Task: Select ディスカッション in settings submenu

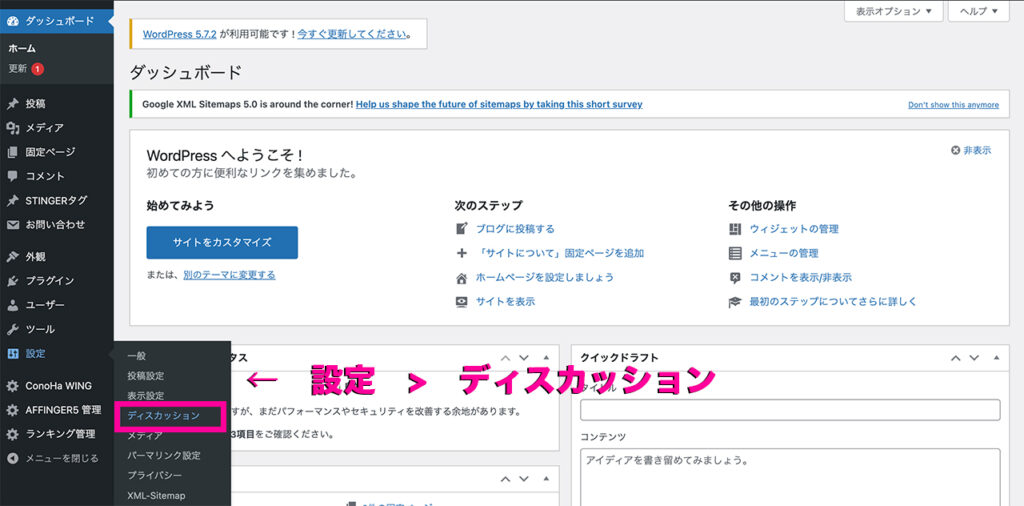Action: pyautogui.click(x=164, y=415)
